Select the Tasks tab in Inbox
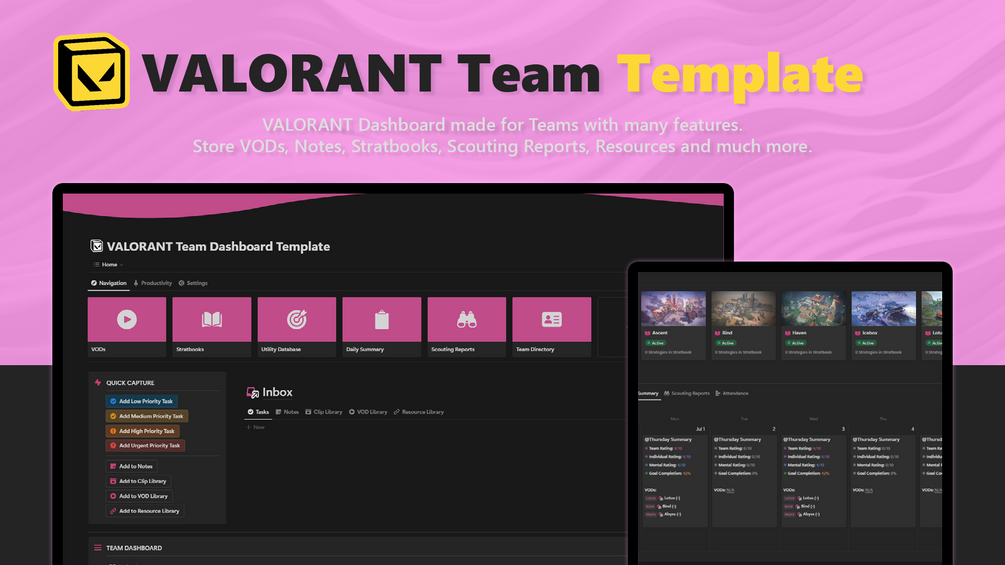Image resolution: width=1005 pixels, height=565 pixels. (258, 412)
